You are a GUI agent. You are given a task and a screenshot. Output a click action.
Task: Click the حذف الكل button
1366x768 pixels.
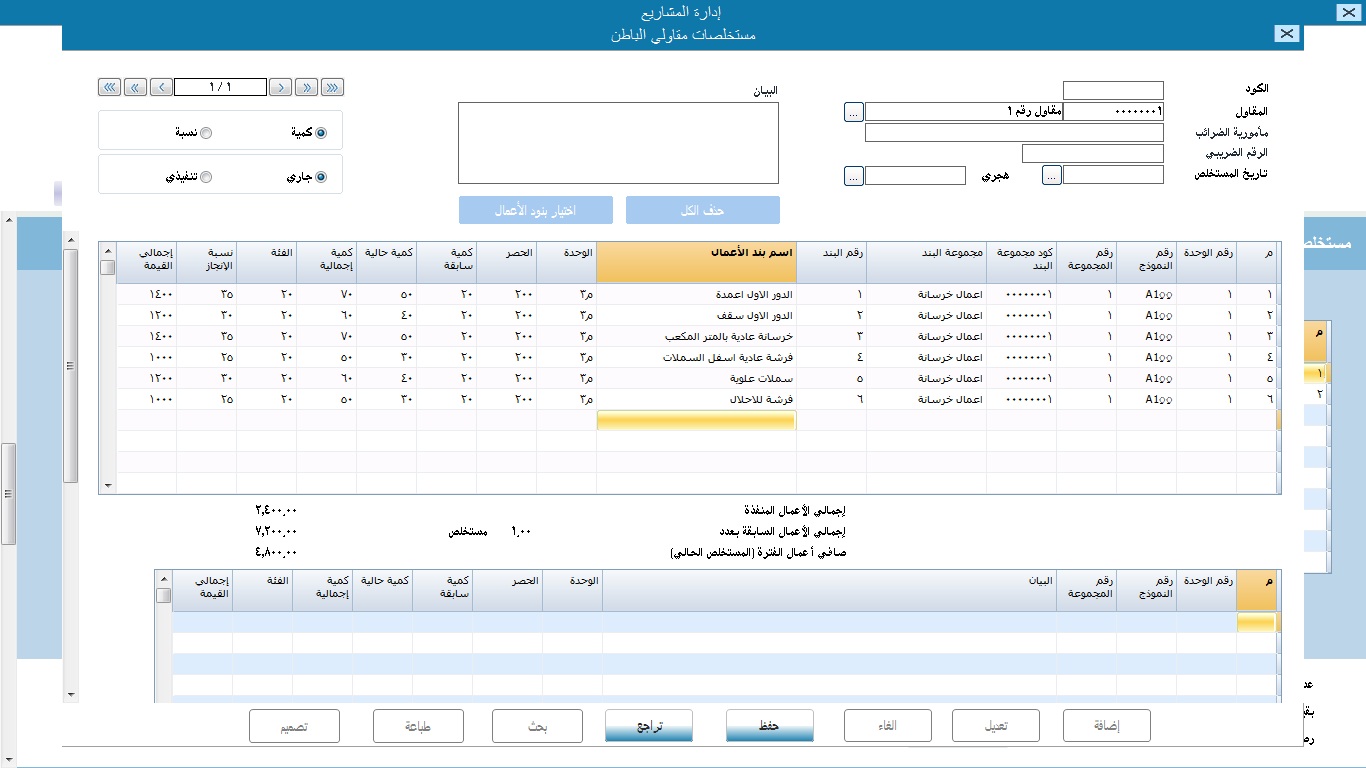(703, 210)
